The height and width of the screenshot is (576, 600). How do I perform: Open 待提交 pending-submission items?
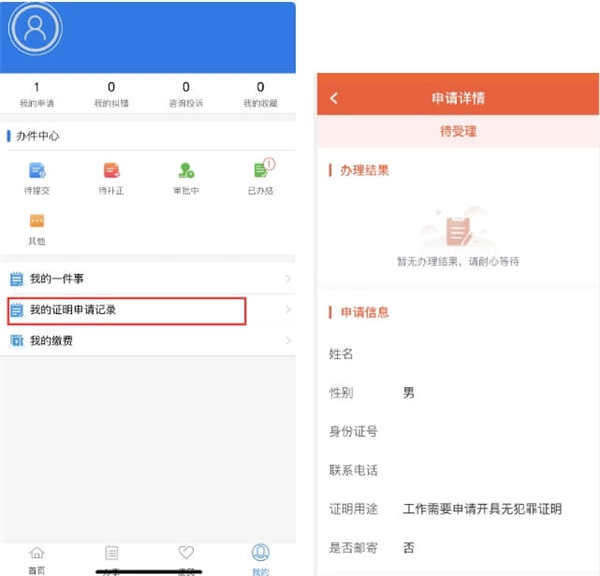(37, 179)
